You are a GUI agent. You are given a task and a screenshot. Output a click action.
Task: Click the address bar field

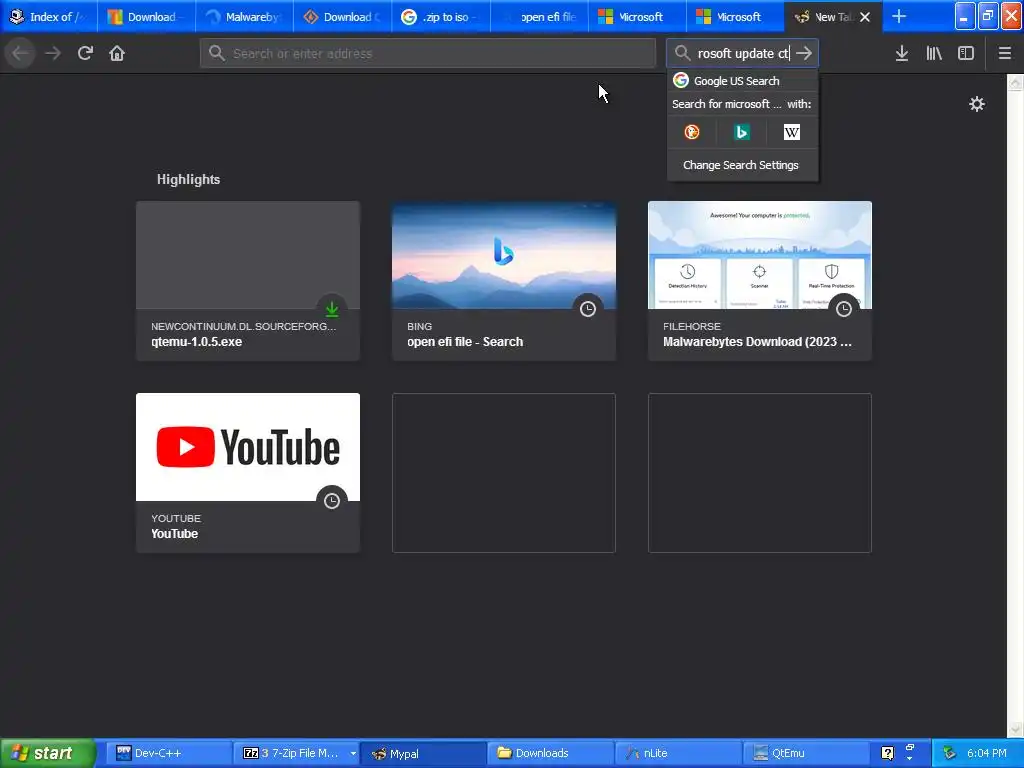click(428, 53)
